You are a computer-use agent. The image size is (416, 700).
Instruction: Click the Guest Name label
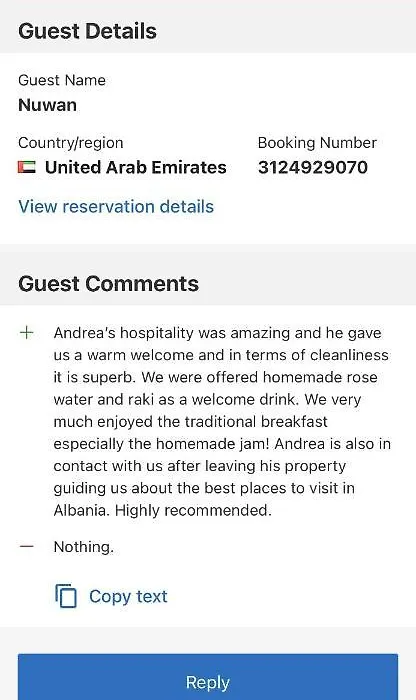[62, 80]
